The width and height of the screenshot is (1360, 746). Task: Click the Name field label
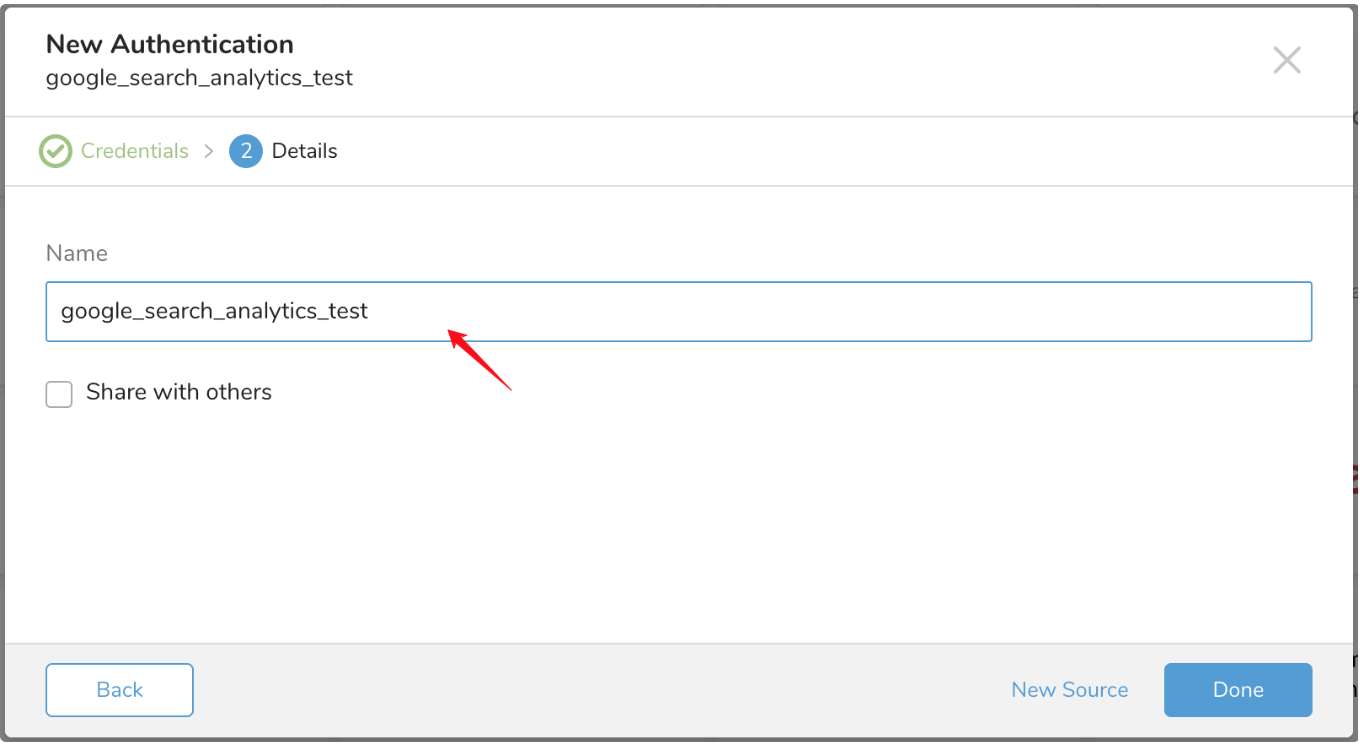click(77, 254)
